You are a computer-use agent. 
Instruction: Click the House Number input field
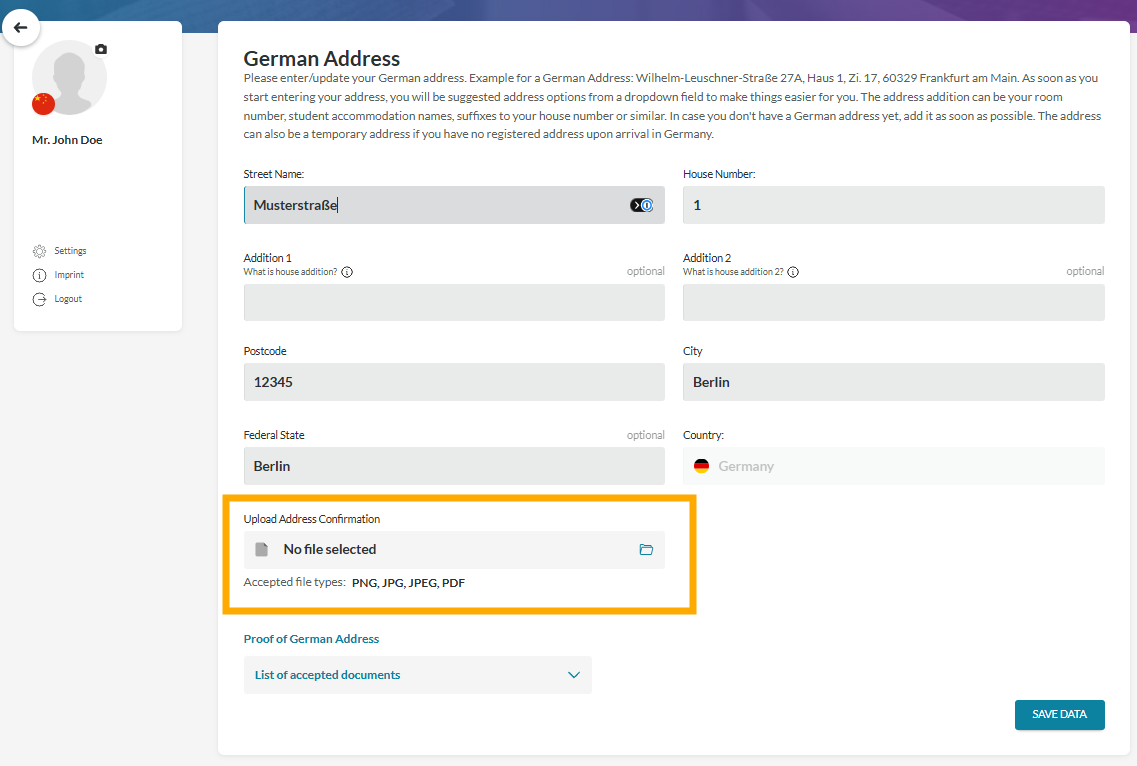point(893,205)
